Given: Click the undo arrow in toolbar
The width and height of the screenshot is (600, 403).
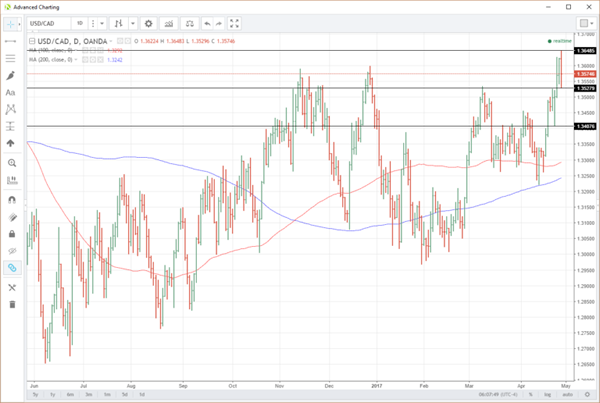Looking at the screenshot, I should pos(207,23).
